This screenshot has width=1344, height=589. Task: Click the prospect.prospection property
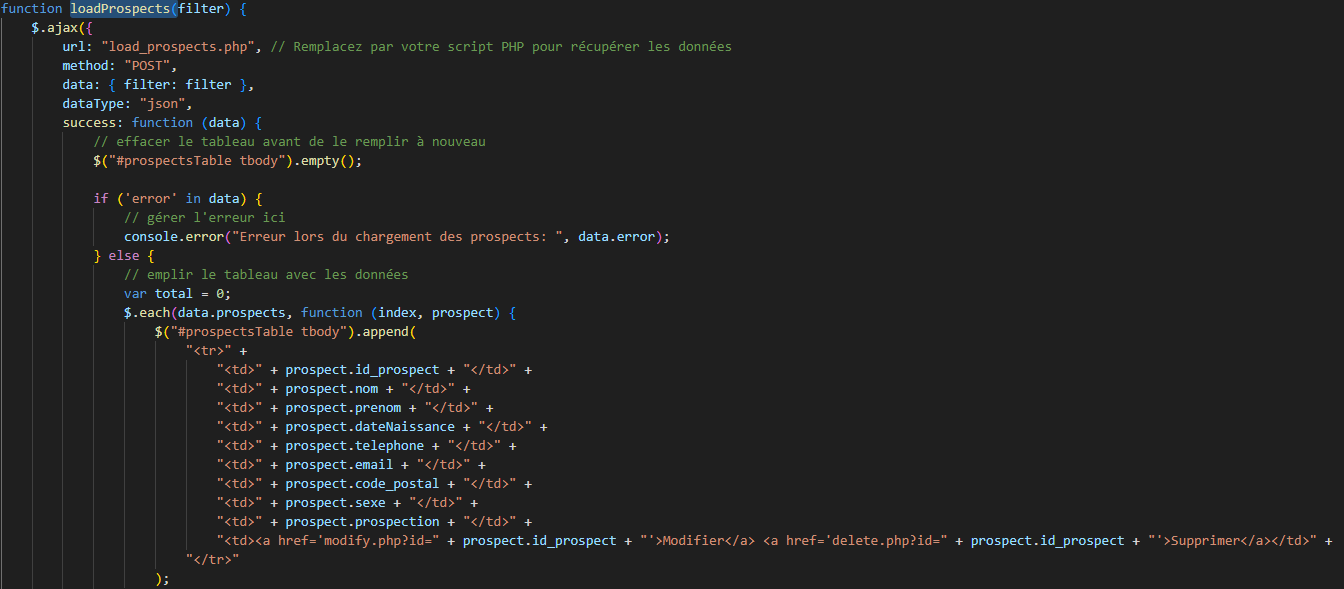click(362, 522)
